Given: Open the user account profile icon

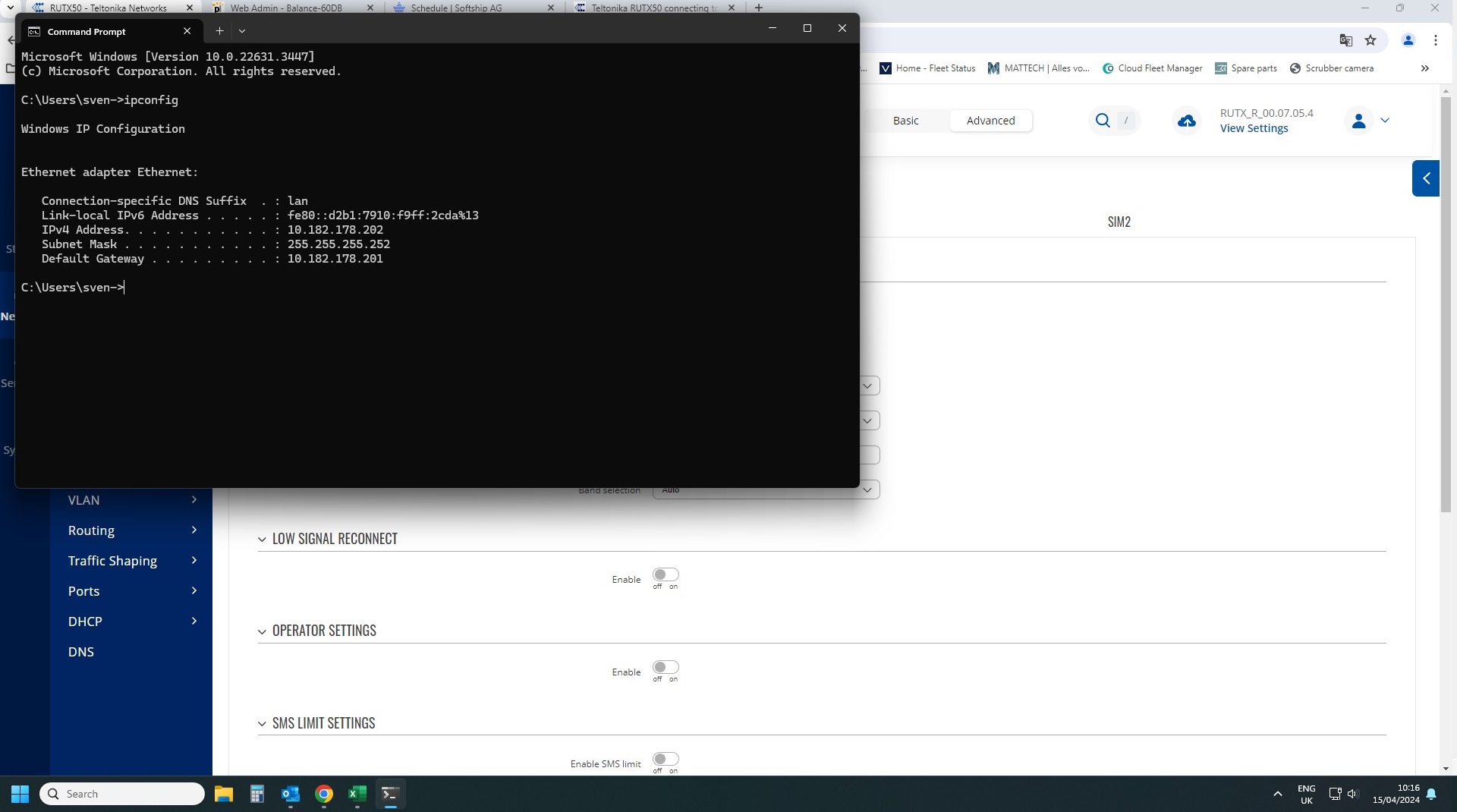Looking at the screenshot, I should (1358, 121).
